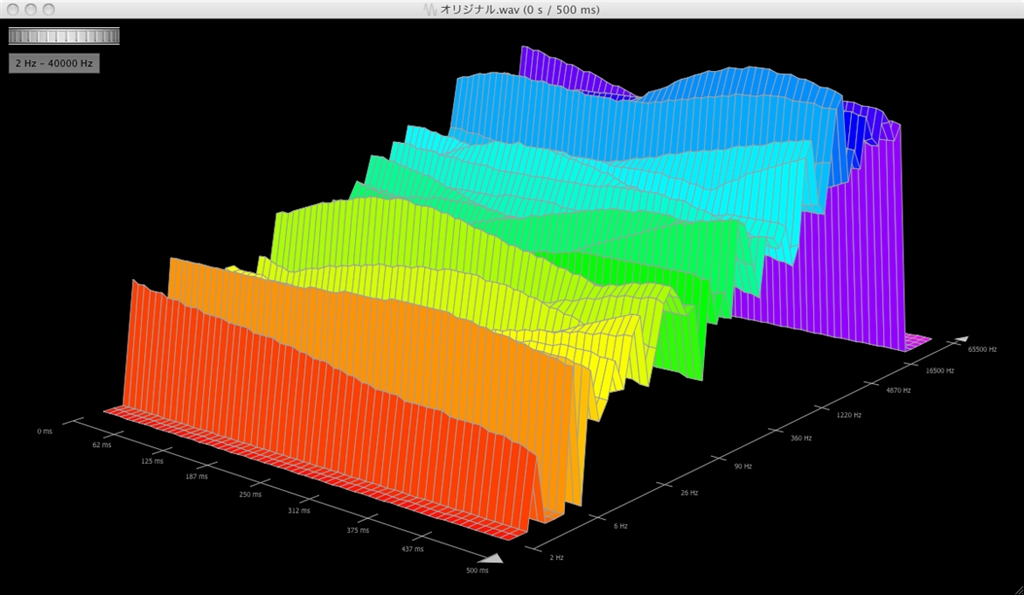Click the waveform document icon in title bar

pyautogui.click(x=432, y=9)
